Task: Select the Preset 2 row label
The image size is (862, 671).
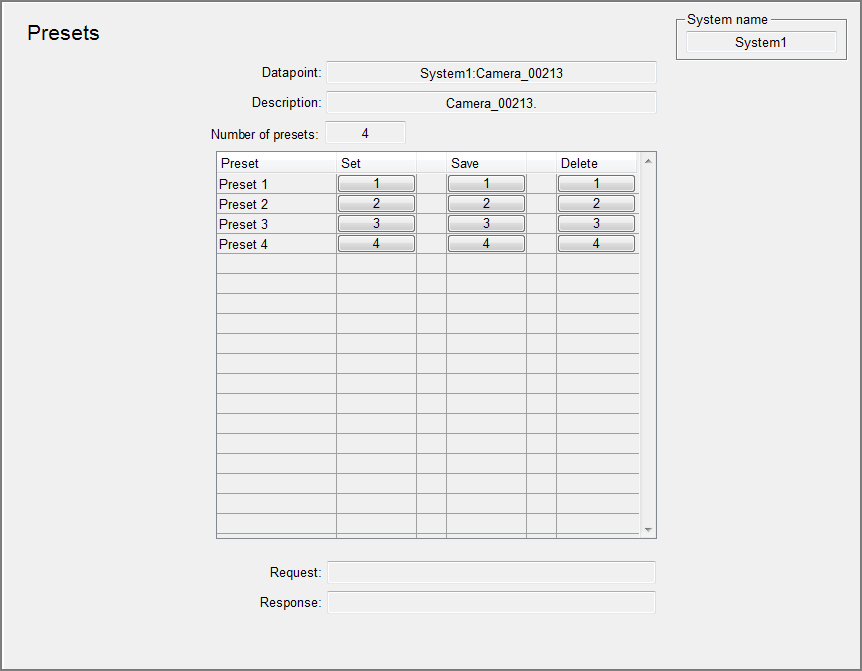Action: tap(243, 204)
